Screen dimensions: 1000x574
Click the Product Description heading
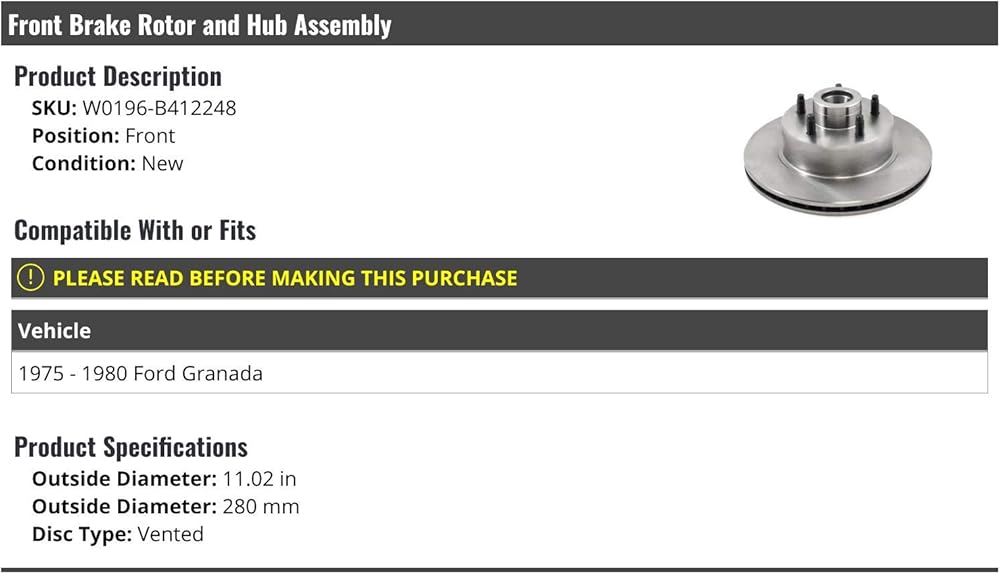(x=118, y=77)
